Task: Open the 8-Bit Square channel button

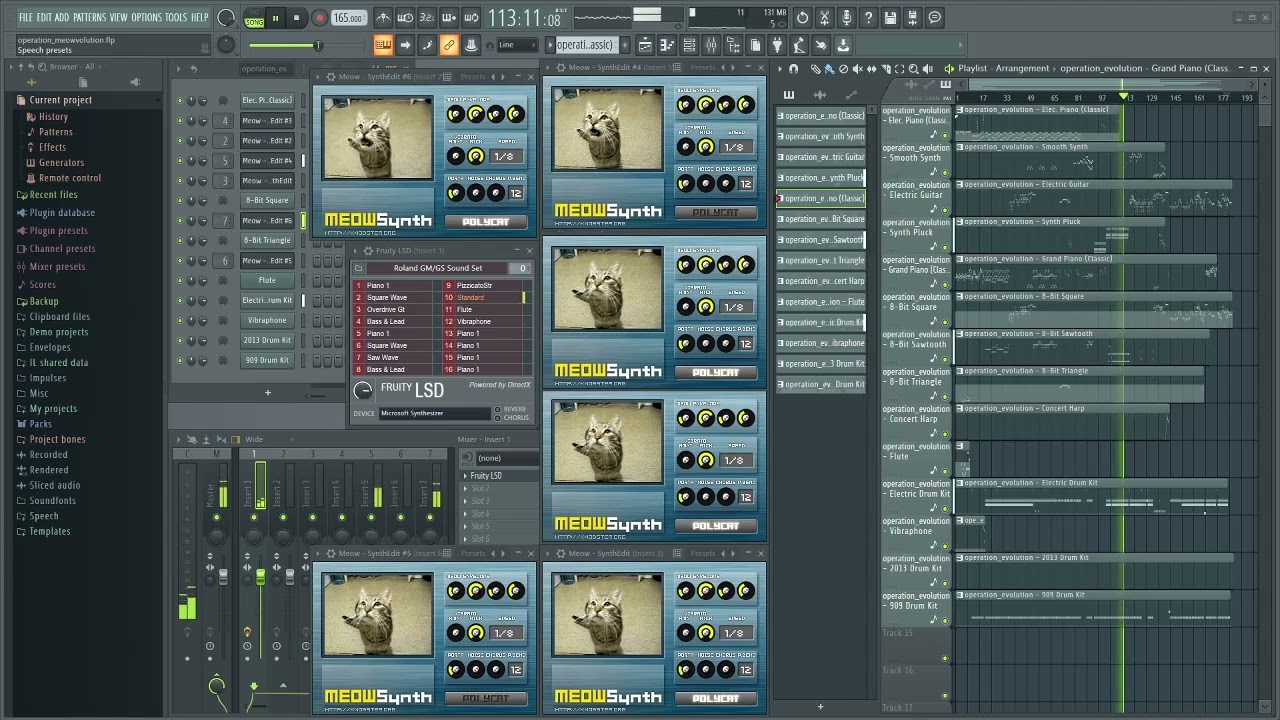Action: [267, 201]
